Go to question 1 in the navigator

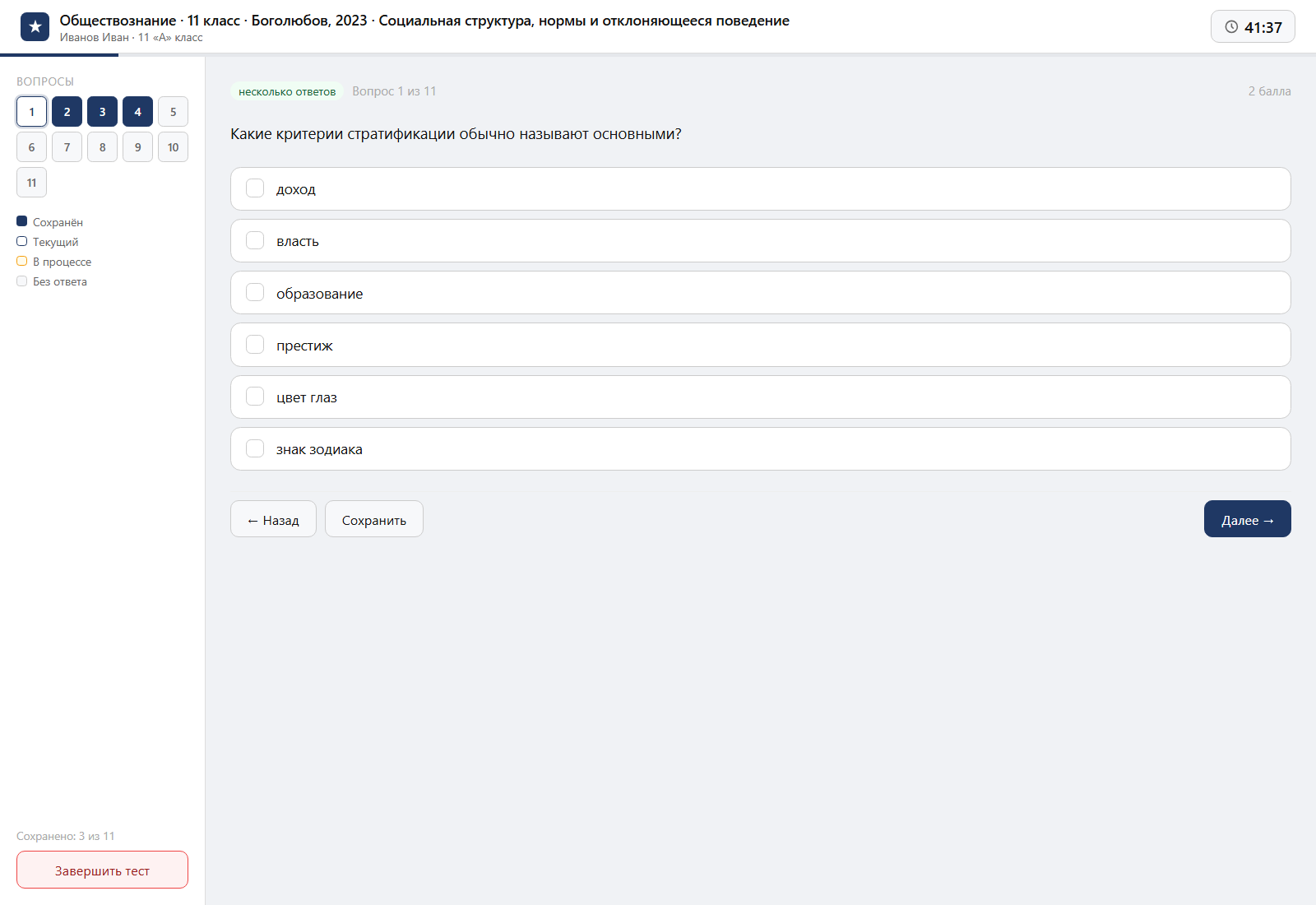[31, 112]
